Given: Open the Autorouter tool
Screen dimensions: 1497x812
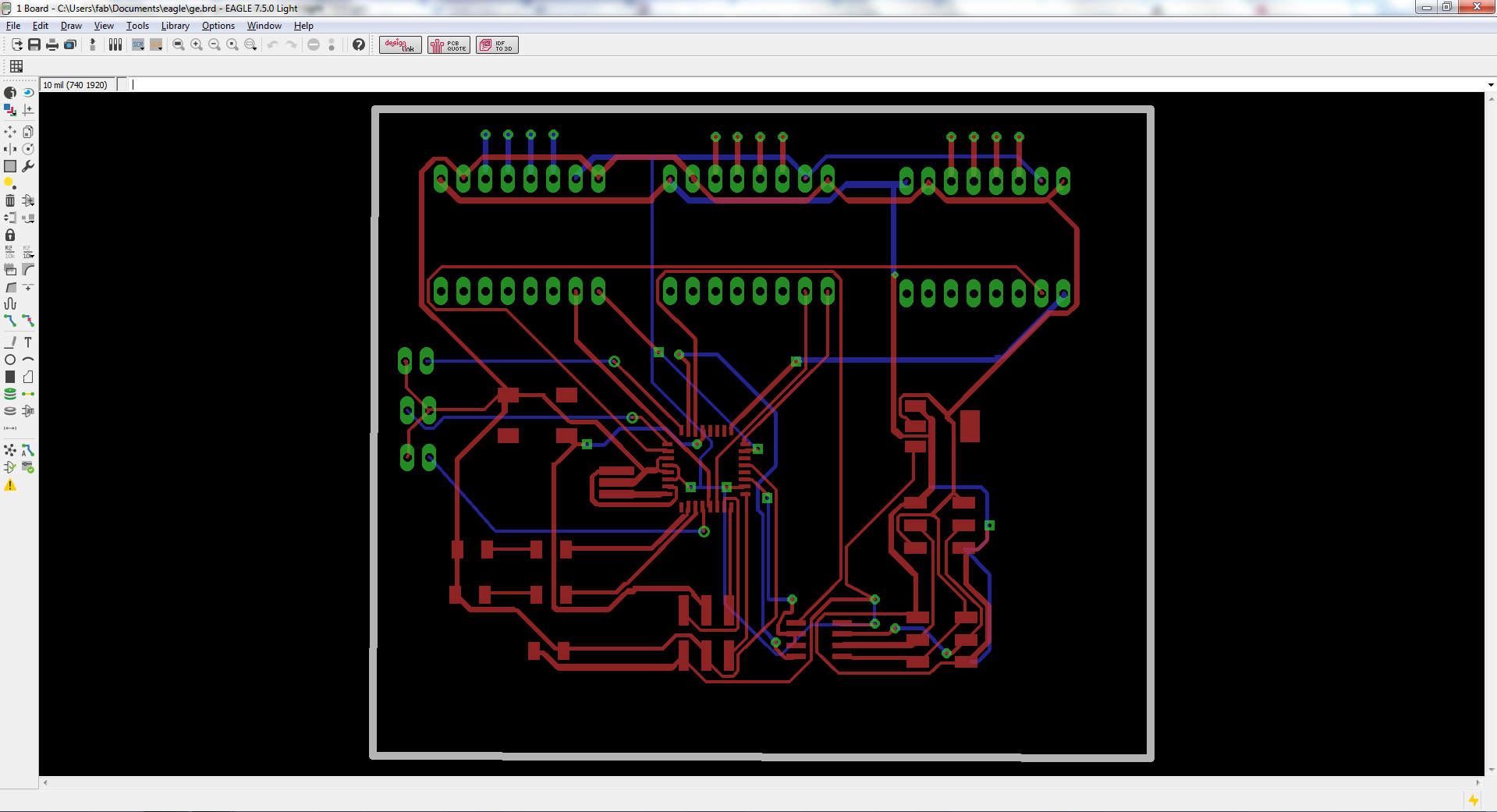Looking at the screenshot, I should (x=28, y=450).
